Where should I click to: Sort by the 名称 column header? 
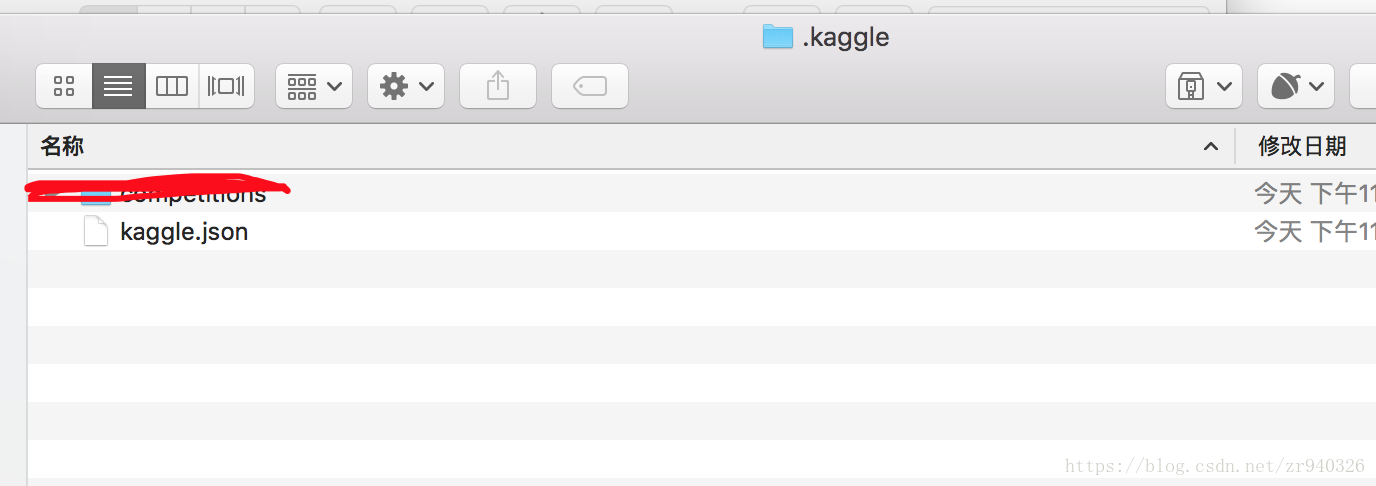tap(62, 147)
